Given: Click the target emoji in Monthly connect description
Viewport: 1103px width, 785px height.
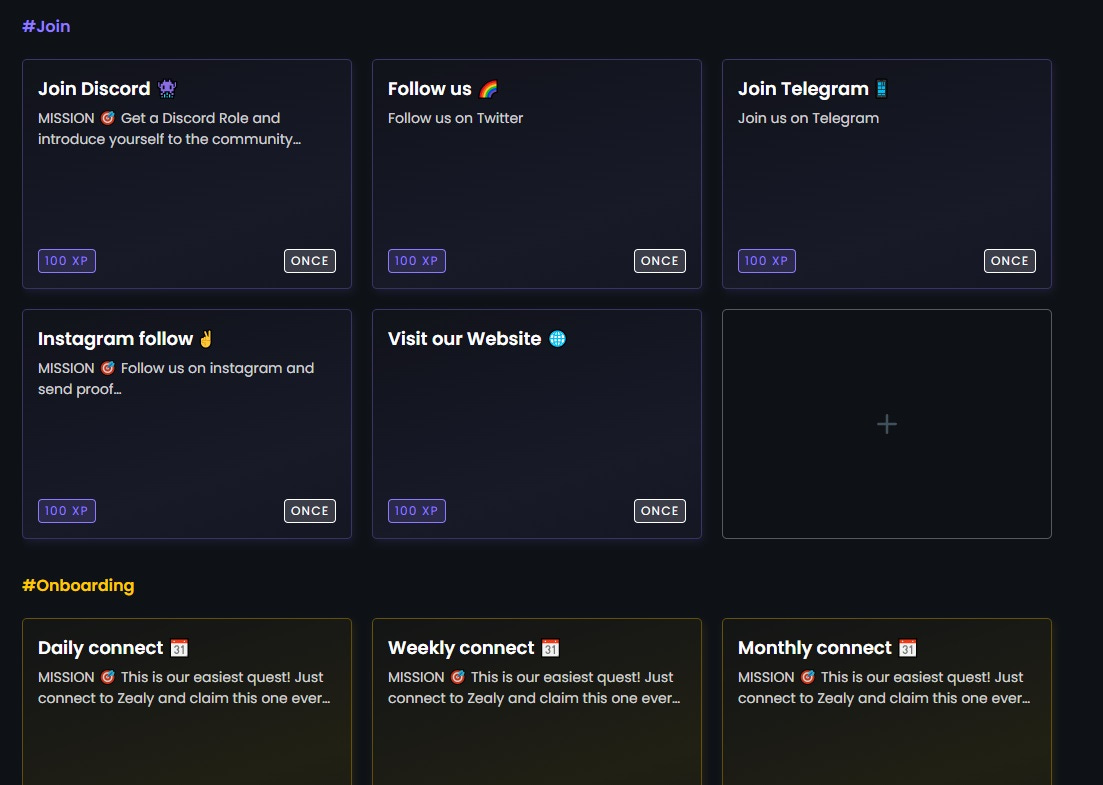Looking at the screenshot, I should (x=808, y=677).
